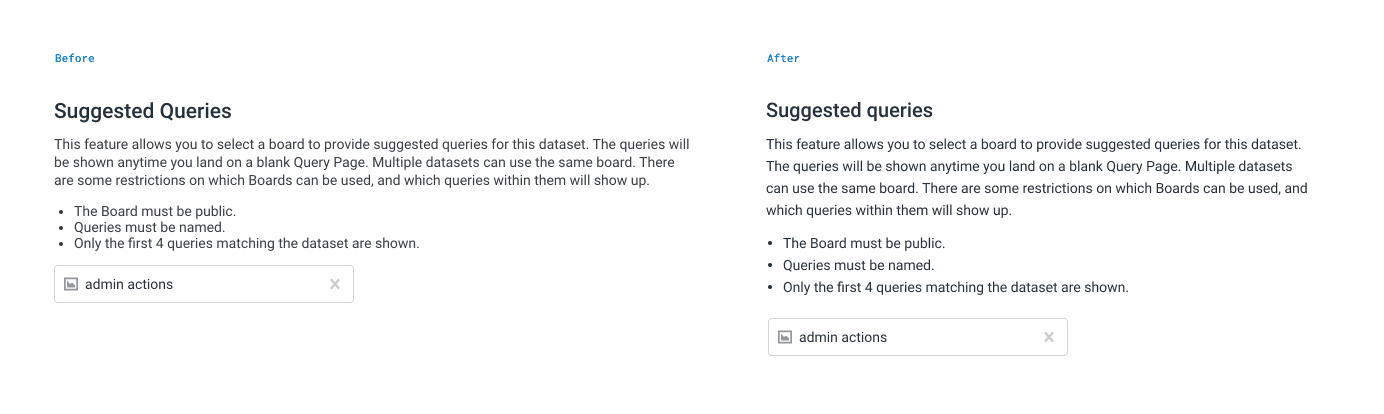
Task: Click 'This feature allows' text in After description
Action: point(822,145)
